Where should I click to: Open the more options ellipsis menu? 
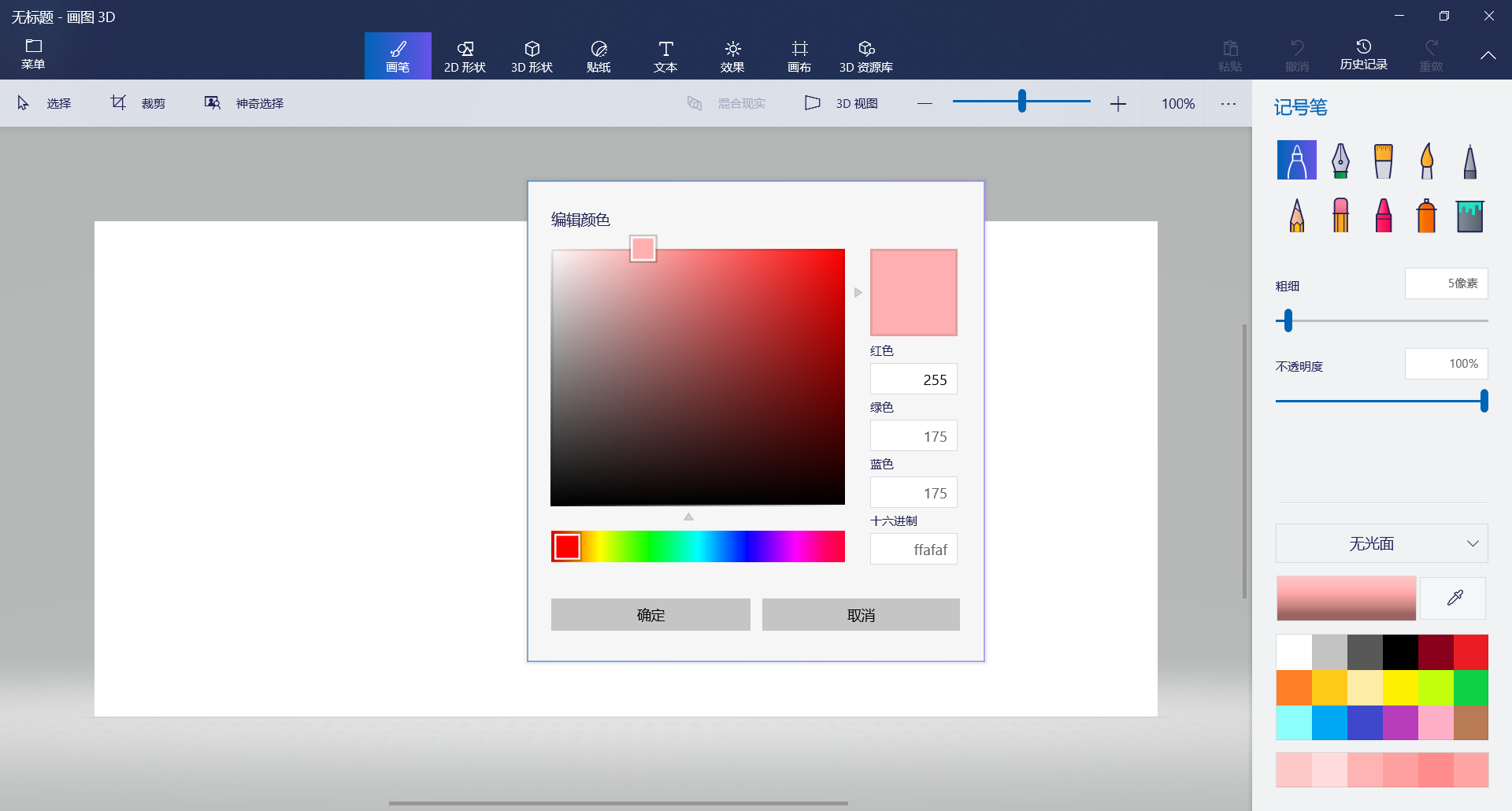point(1228,103)
